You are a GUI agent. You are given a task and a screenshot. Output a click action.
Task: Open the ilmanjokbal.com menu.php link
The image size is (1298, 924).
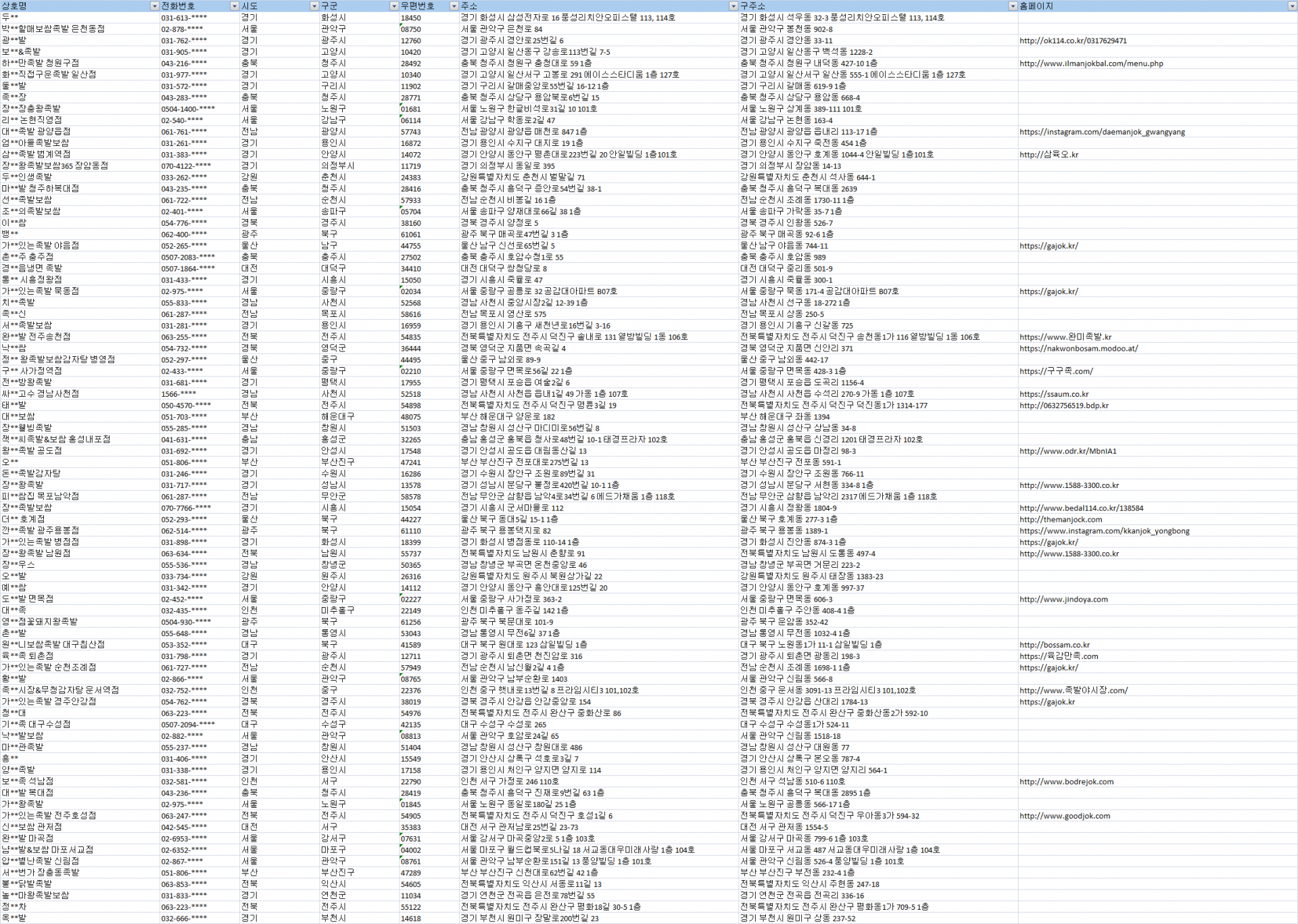(1091, 64)
